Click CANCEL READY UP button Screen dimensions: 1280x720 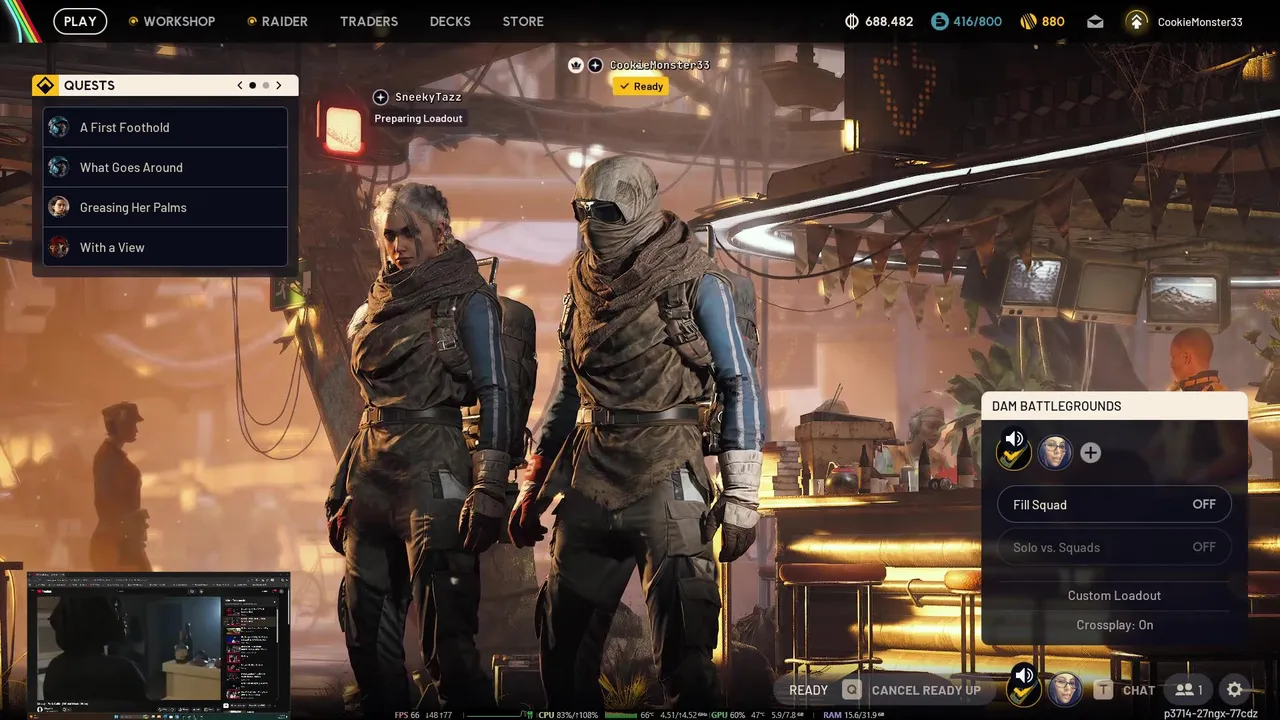point(926,690)
